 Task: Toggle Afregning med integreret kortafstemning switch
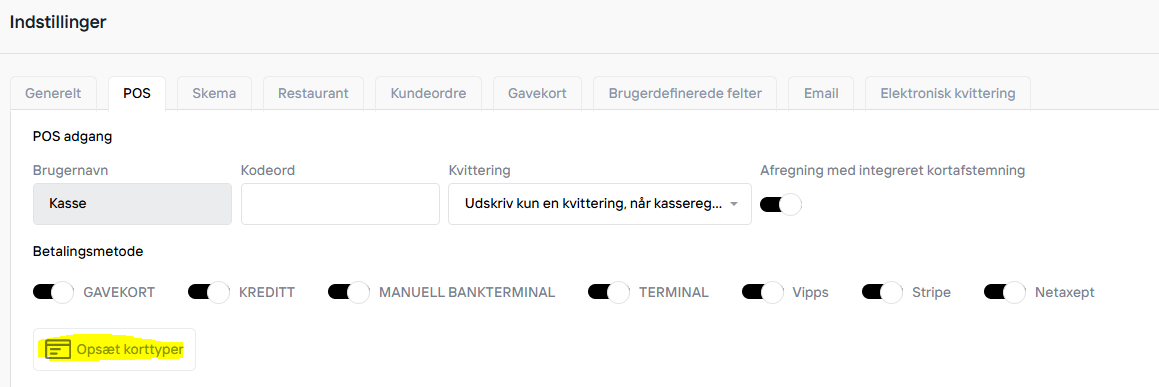781,204
